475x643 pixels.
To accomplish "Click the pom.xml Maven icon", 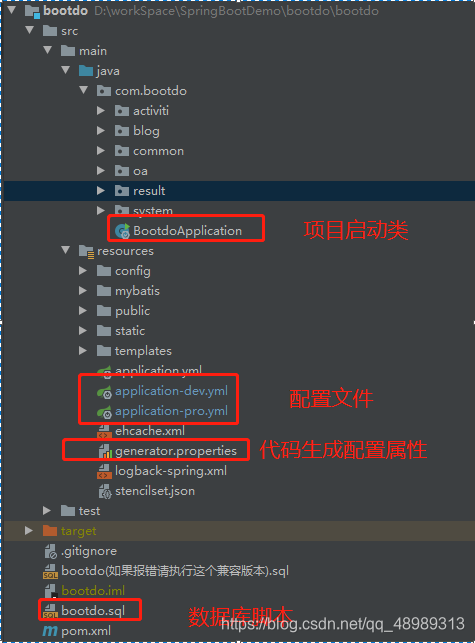I will point(50,631).
